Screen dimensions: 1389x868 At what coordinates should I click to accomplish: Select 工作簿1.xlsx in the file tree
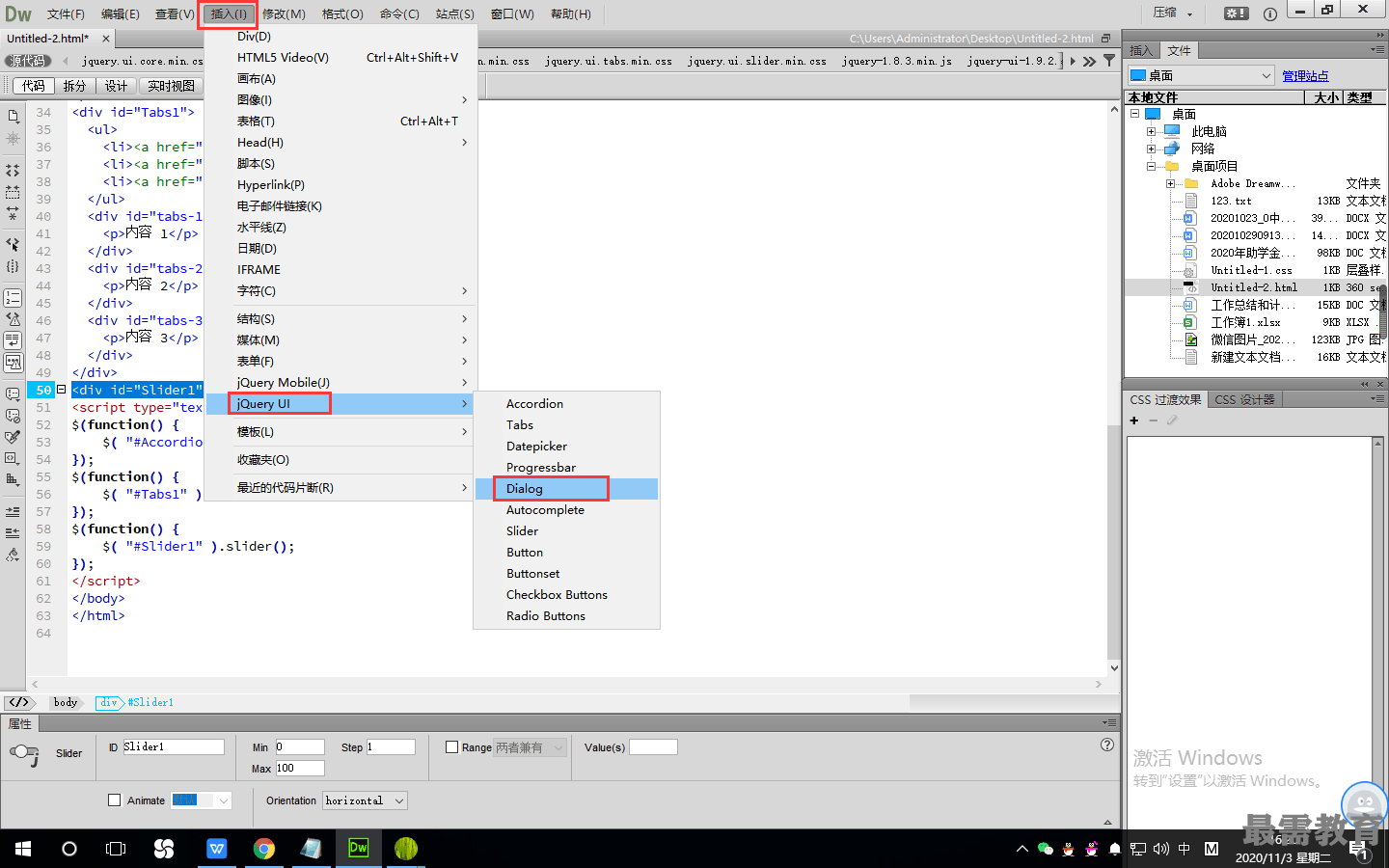1245,322
